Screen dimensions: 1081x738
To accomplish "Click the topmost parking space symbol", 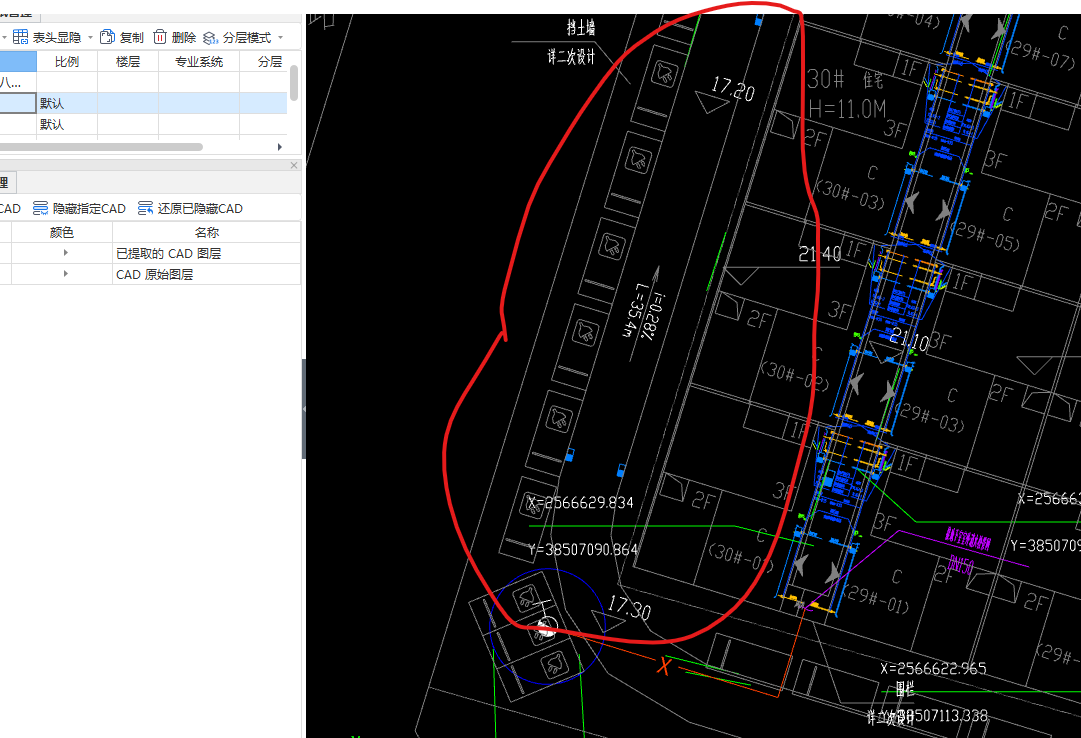I will point(664,73).
